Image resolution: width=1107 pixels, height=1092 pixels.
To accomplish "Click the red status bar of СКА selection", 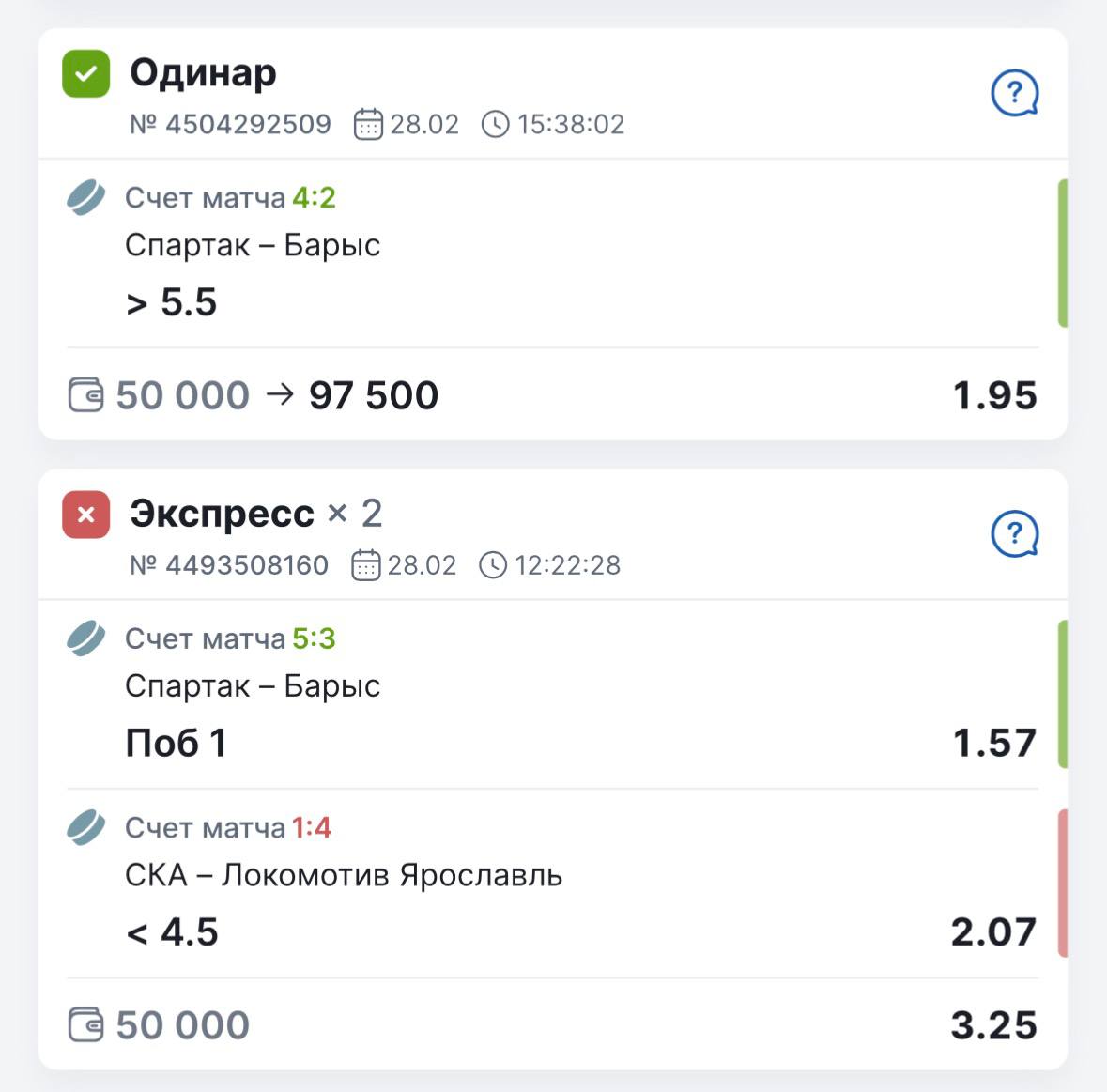I will (1062, 883).
